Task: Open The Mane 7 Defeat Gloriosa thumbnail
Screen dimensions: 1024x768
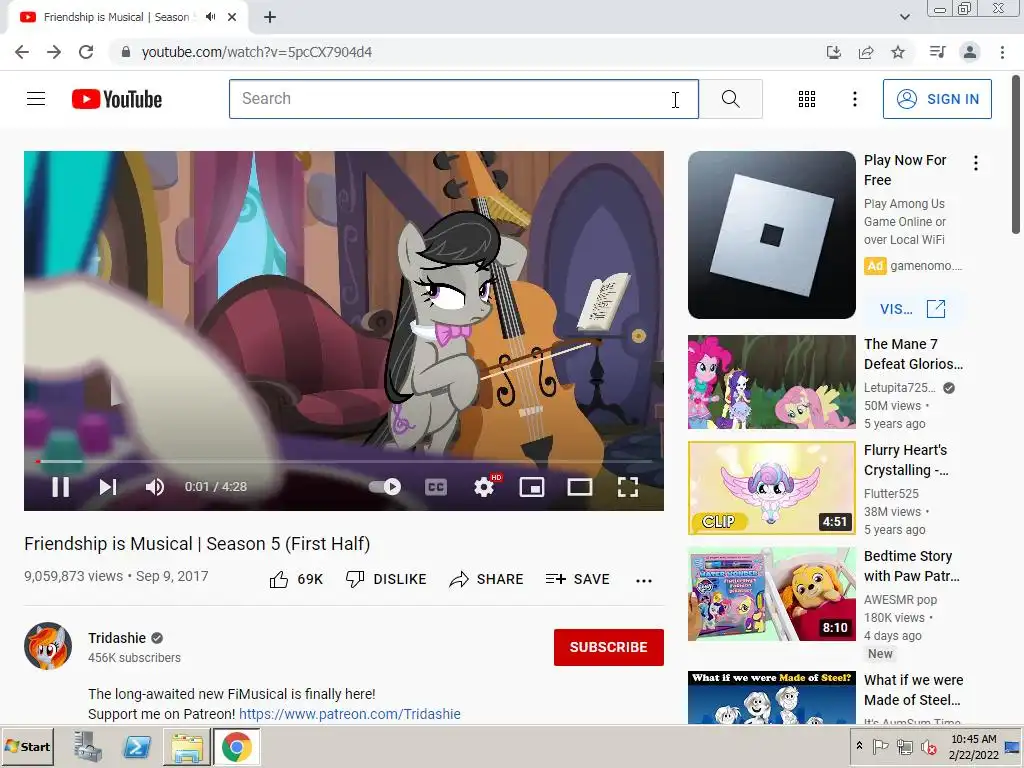Action: click(x=771, y=382)
